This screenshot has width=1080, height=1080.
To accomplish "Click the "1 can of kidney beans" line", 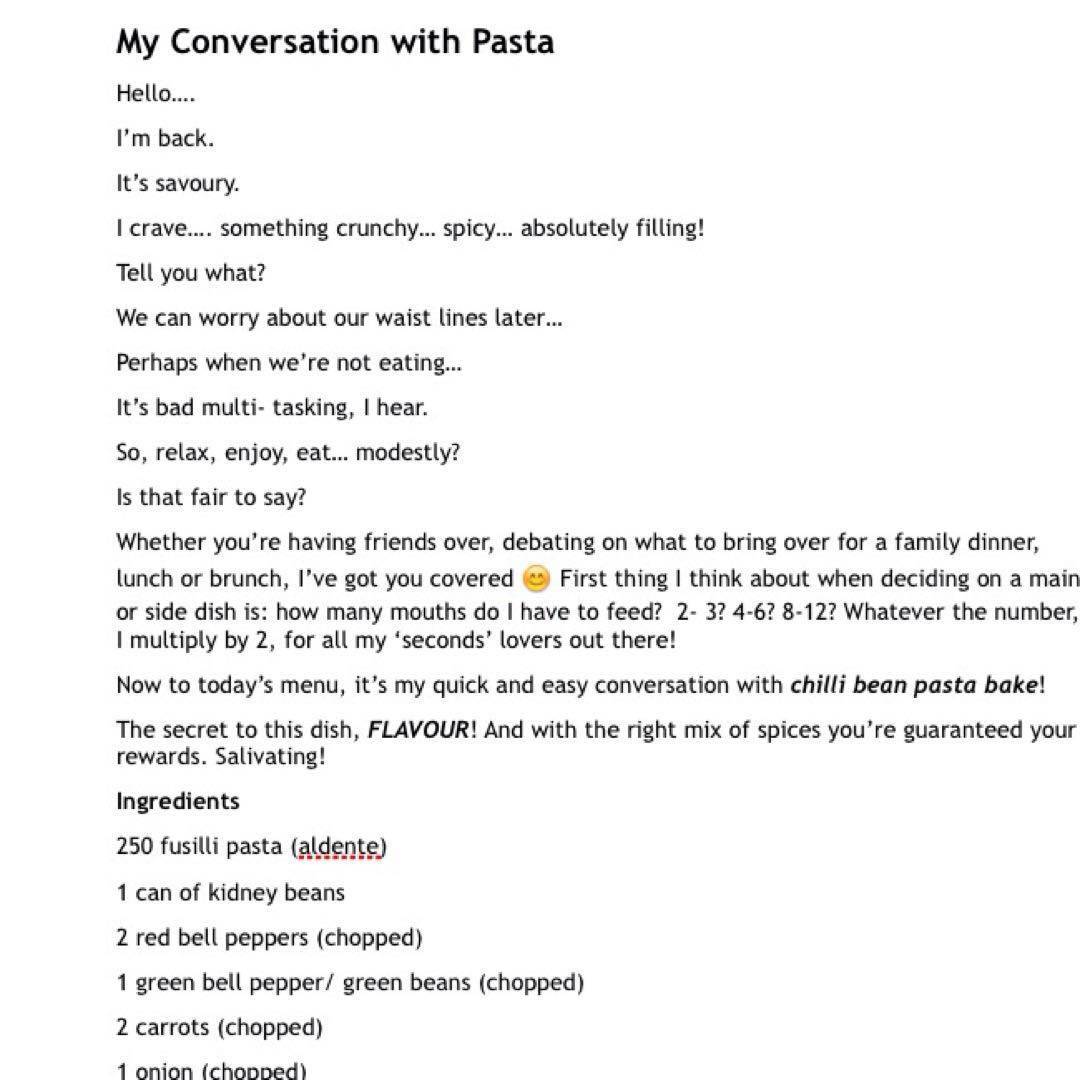I will 230,892.
